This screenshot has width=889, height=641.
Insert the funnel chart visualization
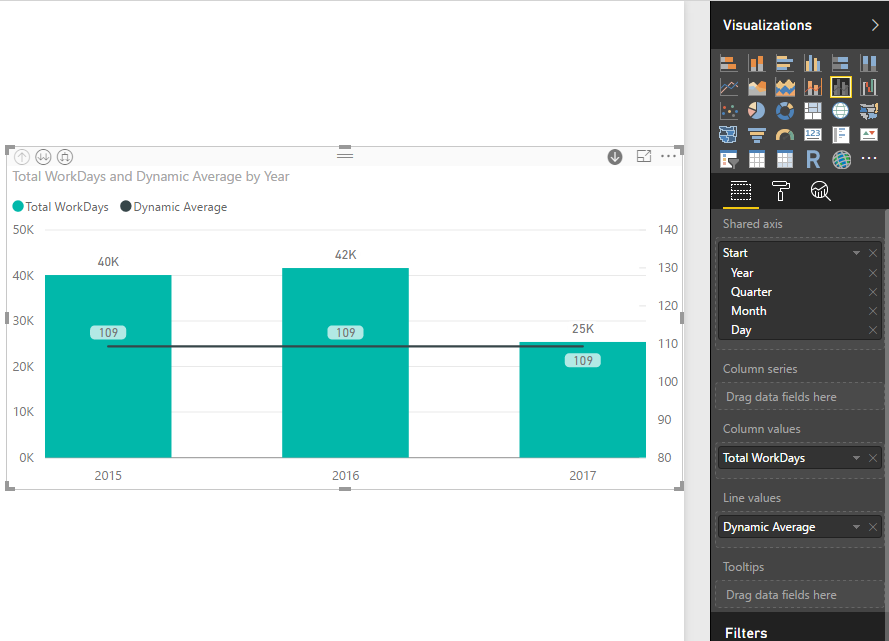pos(756,135)
